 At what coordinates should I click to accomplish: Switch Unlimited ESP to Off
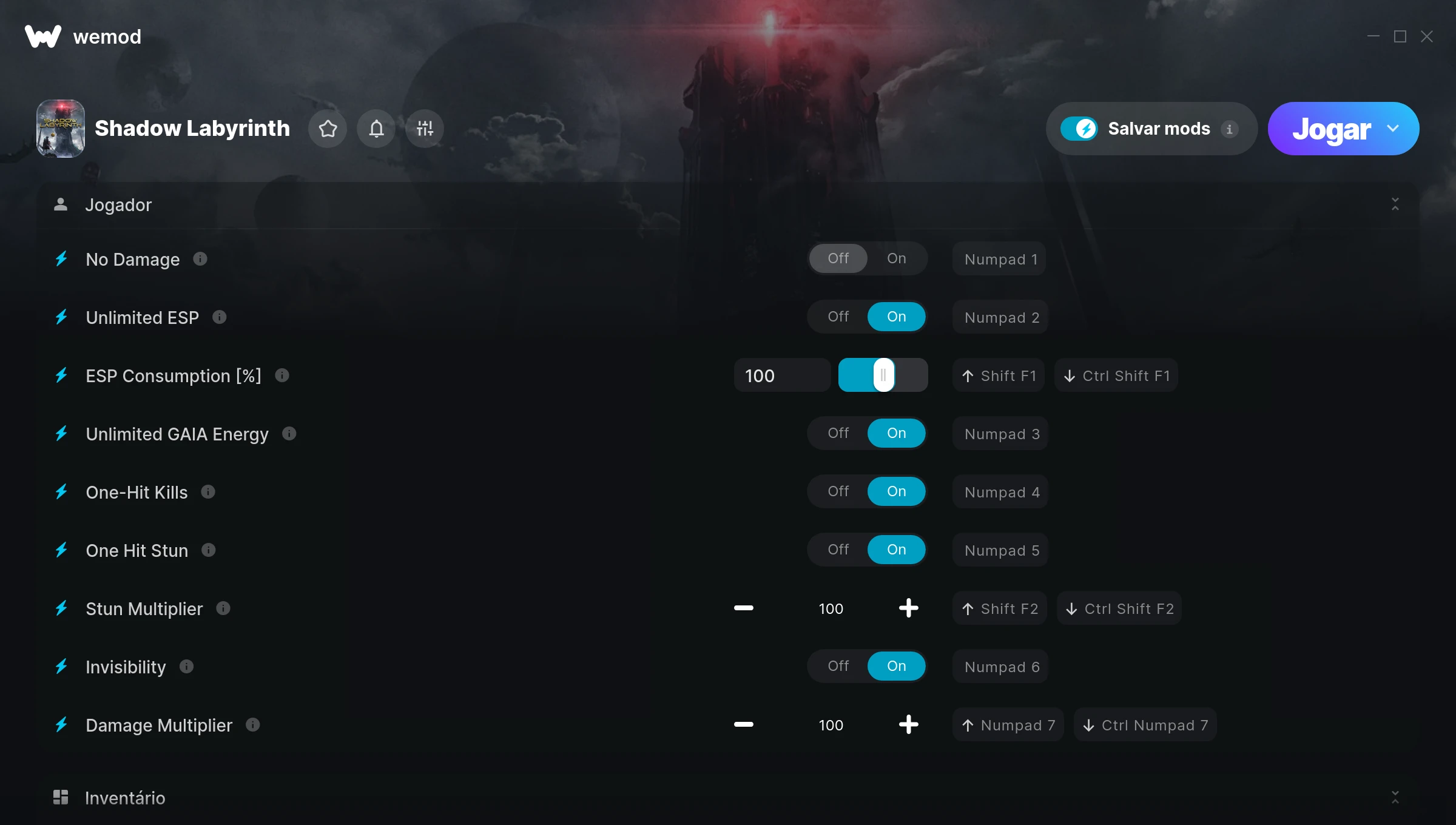pyautogui.click(x=838, y=317)
